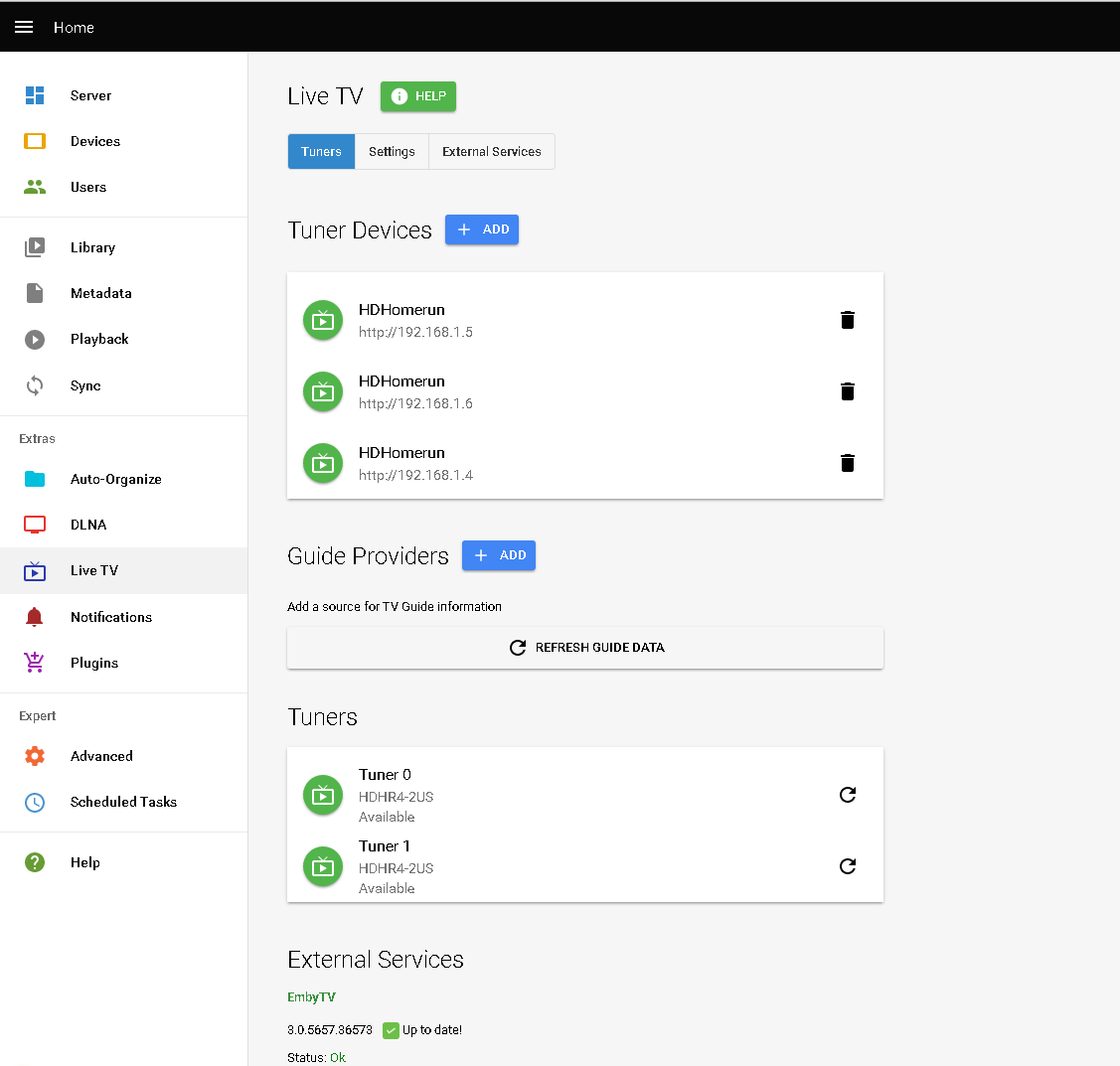Open Devices in the sidebar
1120x1066 pixels.
[x=124, y=141]
